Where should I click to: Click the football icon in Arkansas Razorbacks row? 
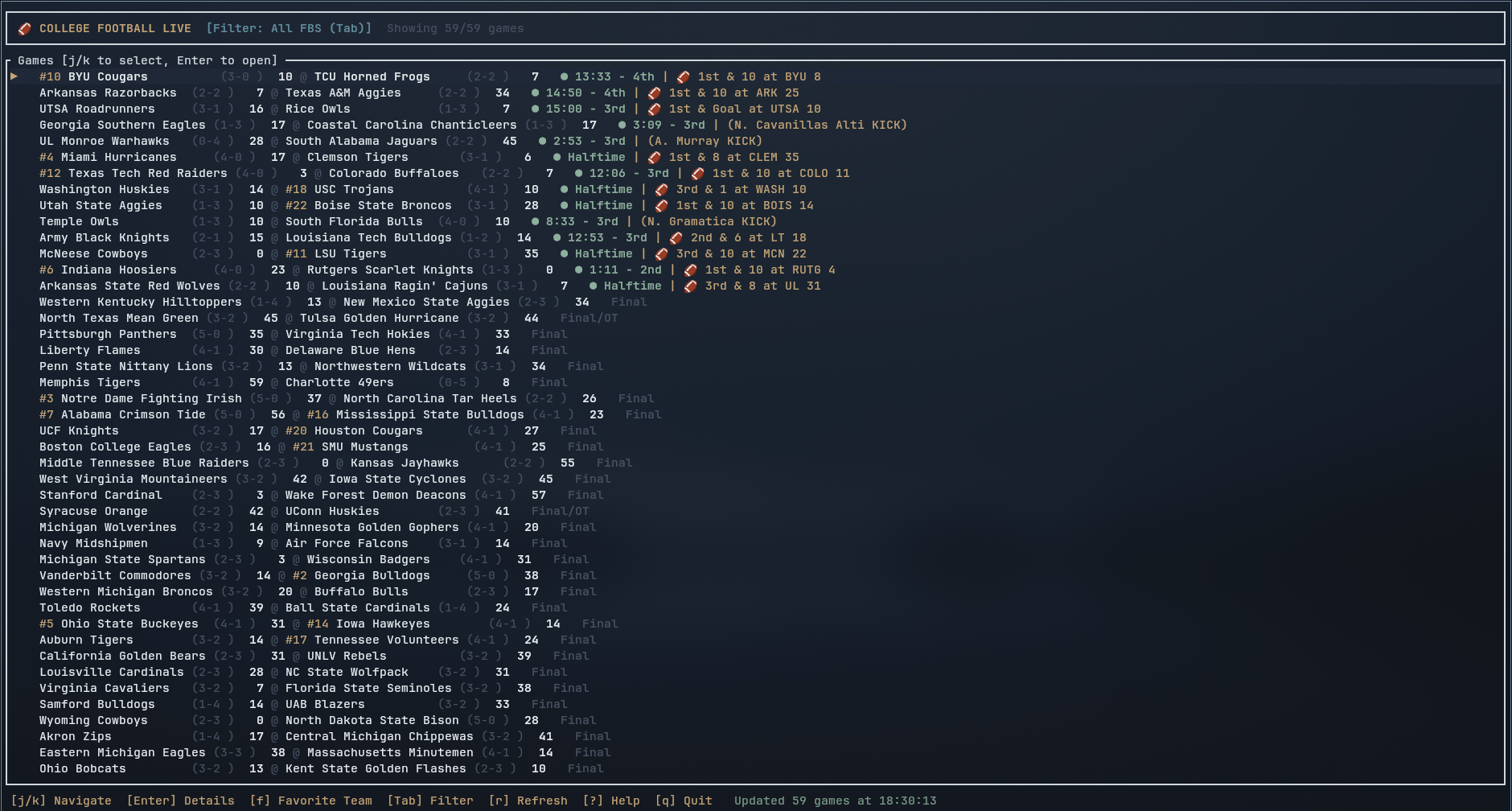654,93
